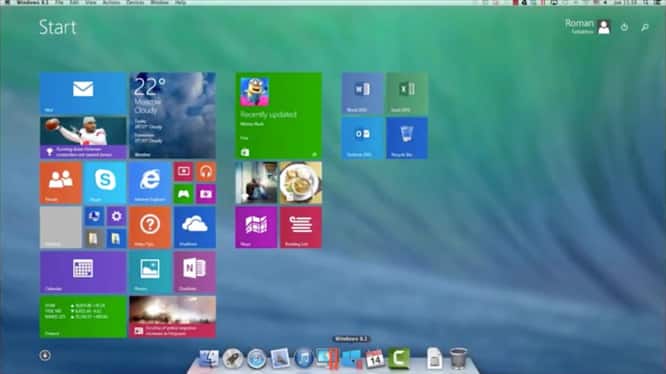Open the small red Video tile
Image resolution: width=666 pixels, height=374 pixels.
pos(184,172)
